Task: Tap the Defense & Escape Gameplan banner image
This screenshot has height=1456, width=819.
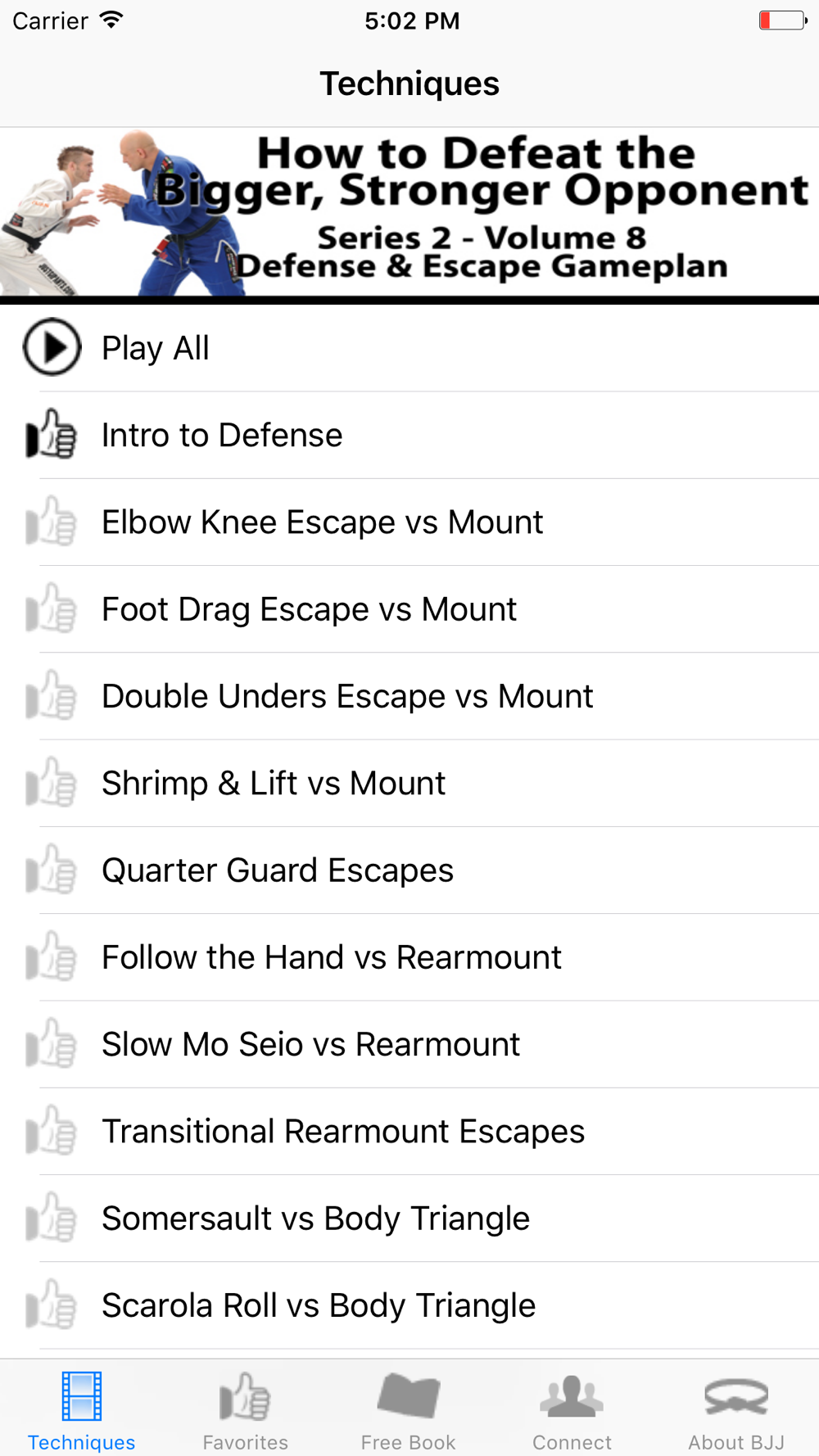Action: 409,215
